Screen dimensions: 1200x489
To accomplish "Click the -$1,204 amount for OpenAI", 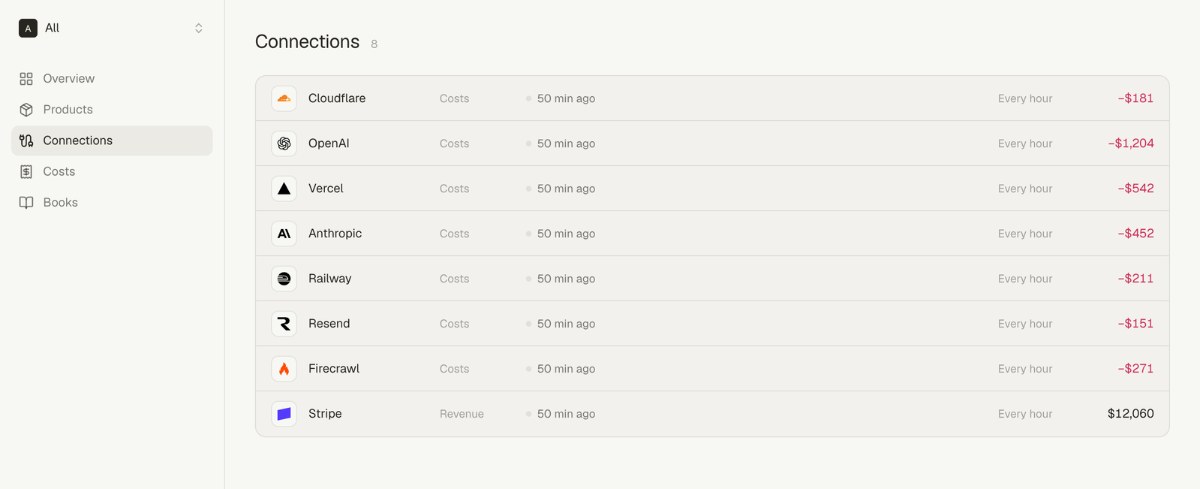I will tap(1131, 143).
